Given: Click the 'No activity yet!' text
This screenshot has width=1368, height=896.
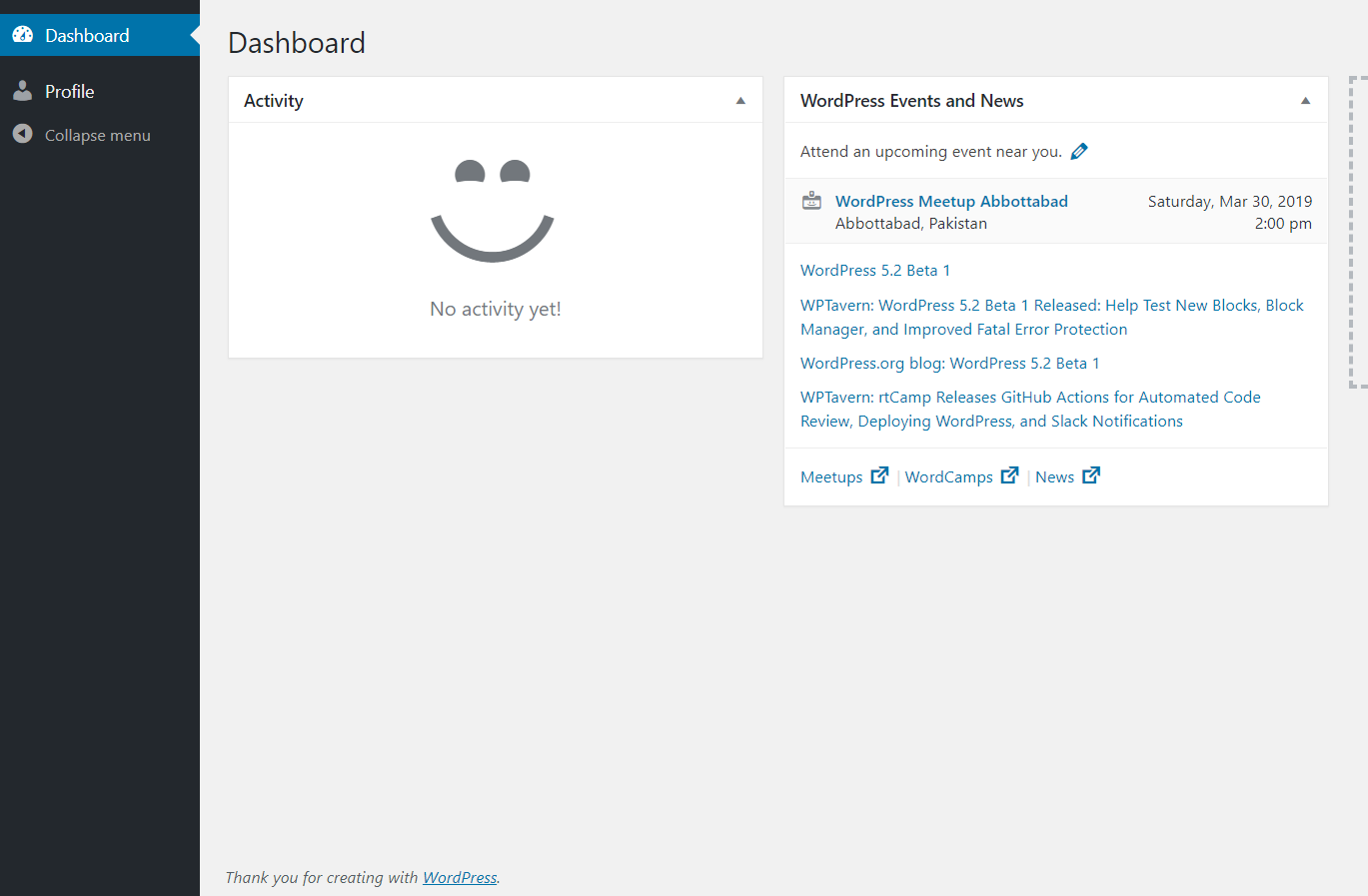Looking at the screenshot, I should (496, 309).
